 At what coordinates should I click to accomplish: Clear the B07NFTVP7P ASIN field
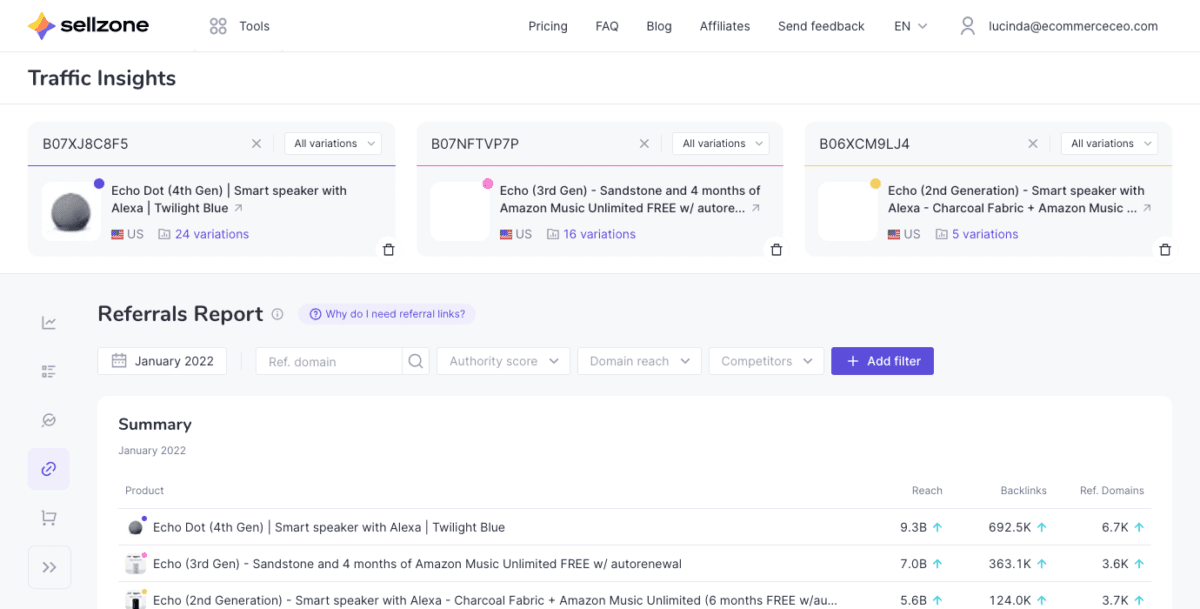point(644,144)
